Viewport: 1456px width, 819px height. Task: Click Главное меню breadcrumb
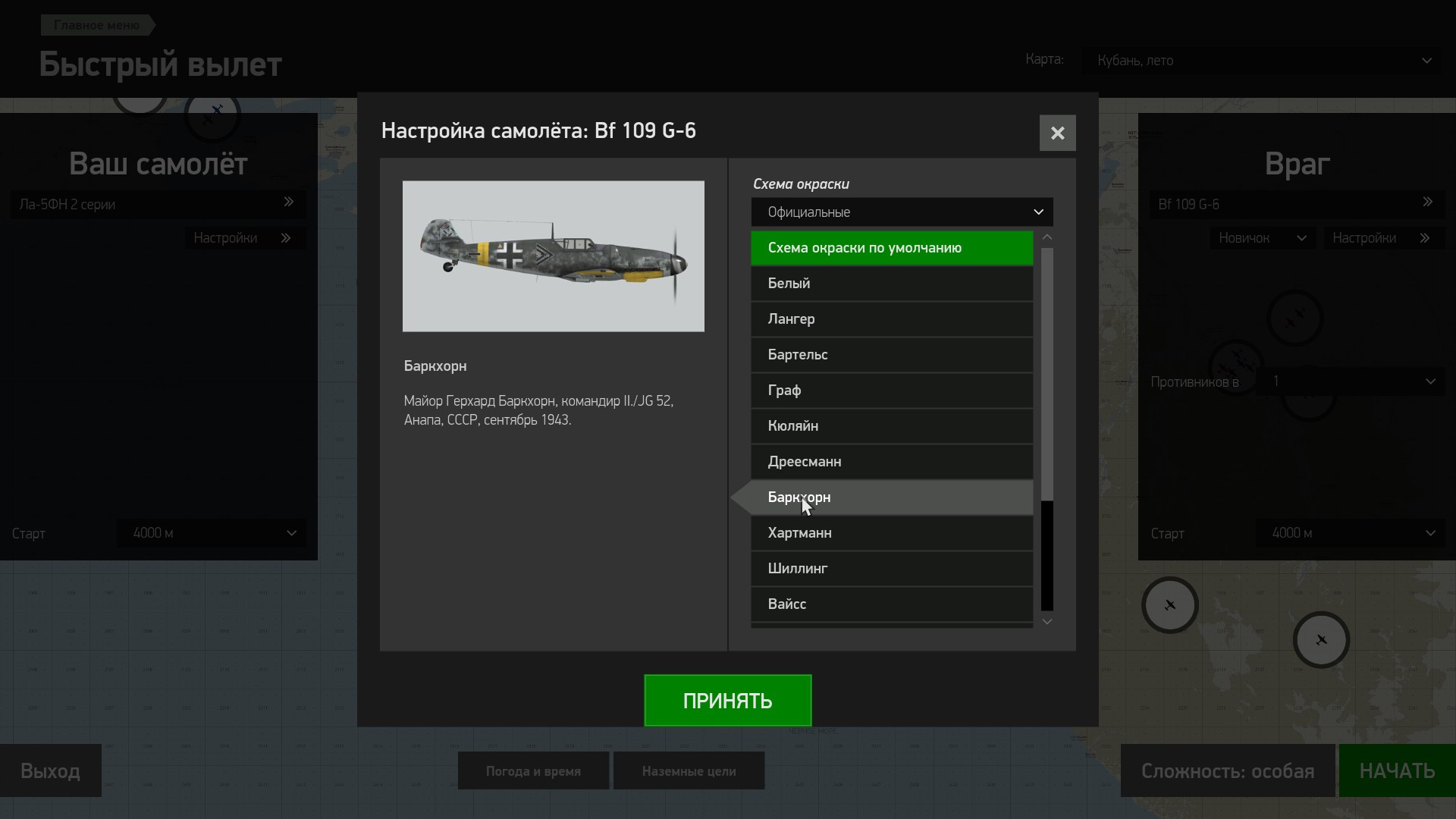click(97, 25)
